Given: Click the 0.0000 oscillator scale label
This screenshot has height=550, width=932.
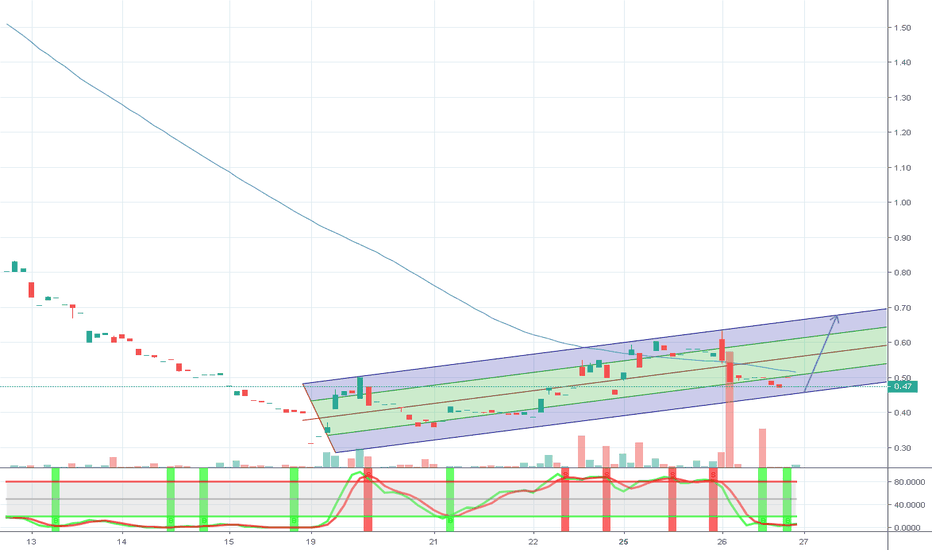Looking at the screenshot, I should point(908,527).
